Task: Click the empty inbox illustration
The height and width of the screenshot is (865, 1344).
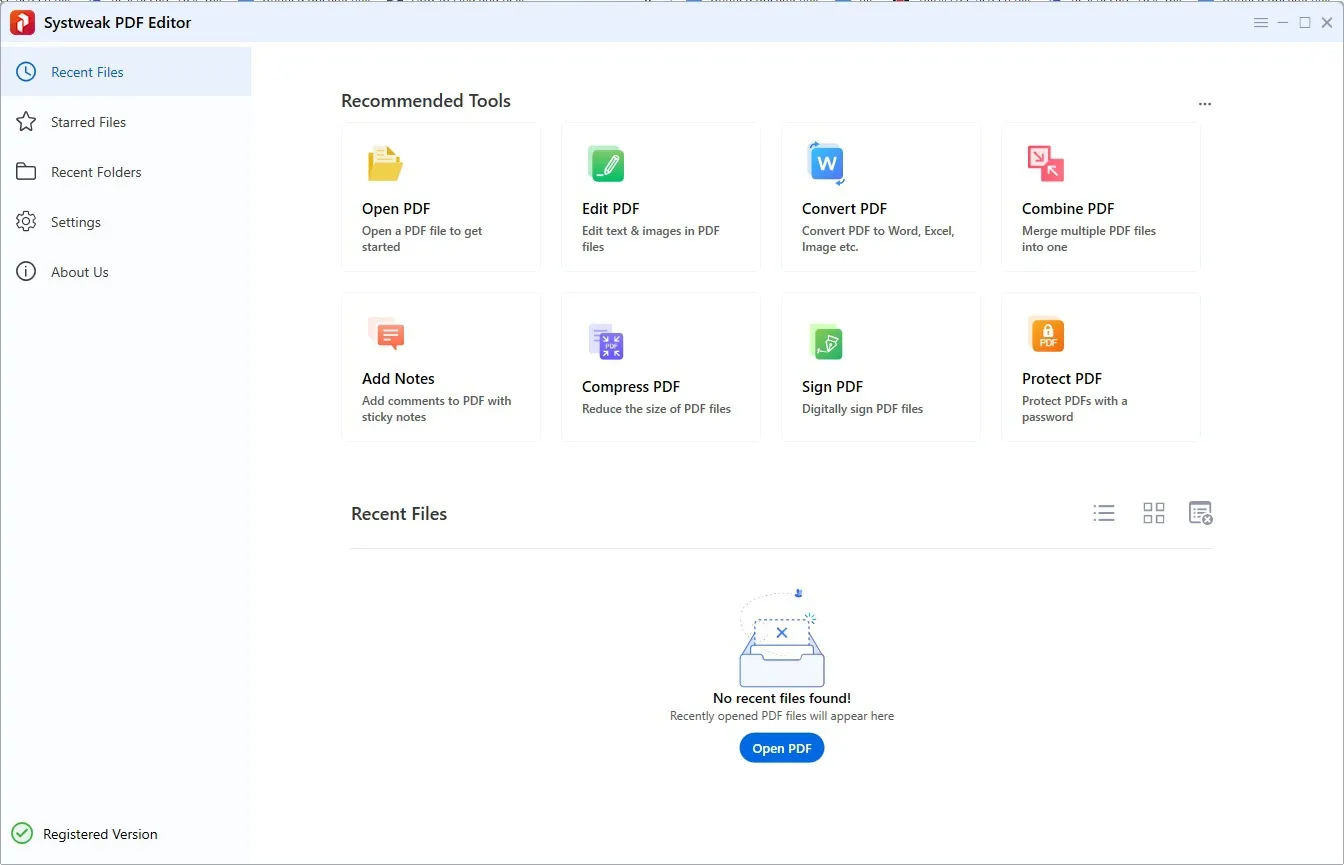Action: click(x=782, y=637)
